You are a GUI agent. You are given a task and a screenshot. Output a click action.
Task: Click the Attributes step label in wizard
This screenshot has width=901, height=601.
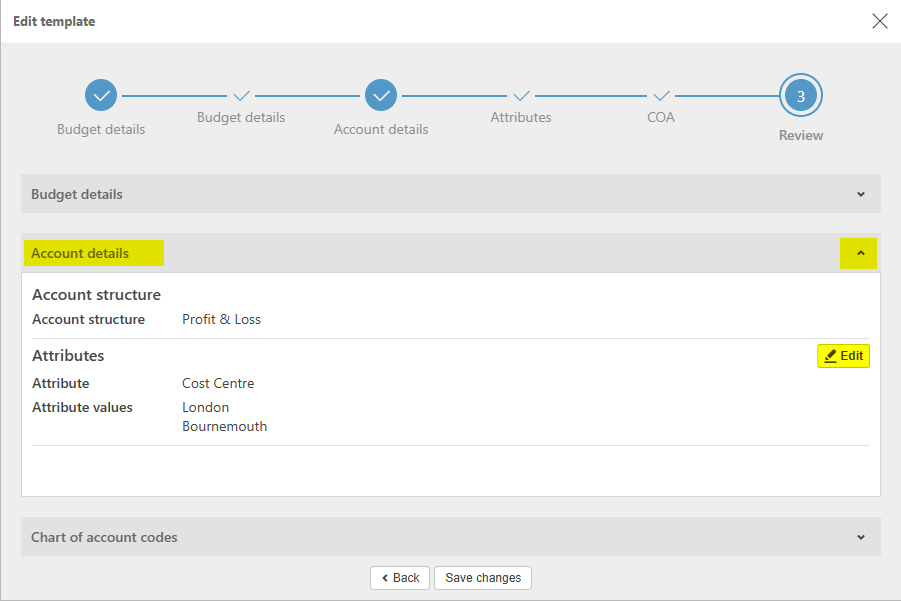click(521, 117)
